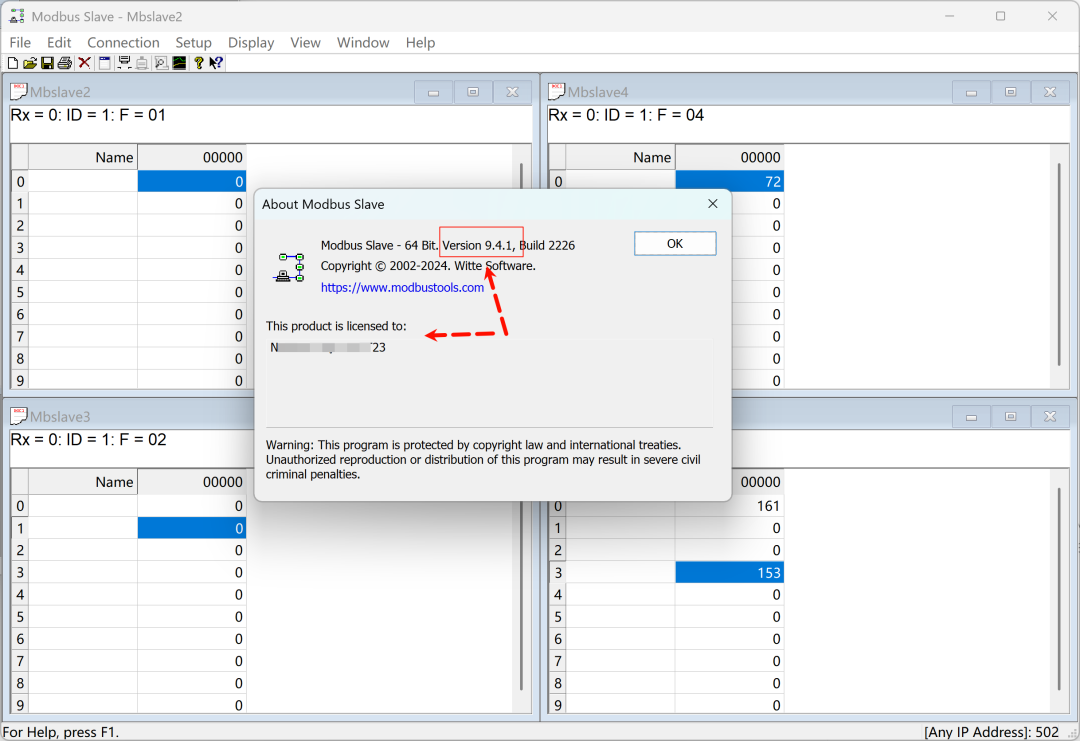Viewport: 1080px width, 741px height.
Task: Click the Mbslave2 document icon
Action: [19, 91]
